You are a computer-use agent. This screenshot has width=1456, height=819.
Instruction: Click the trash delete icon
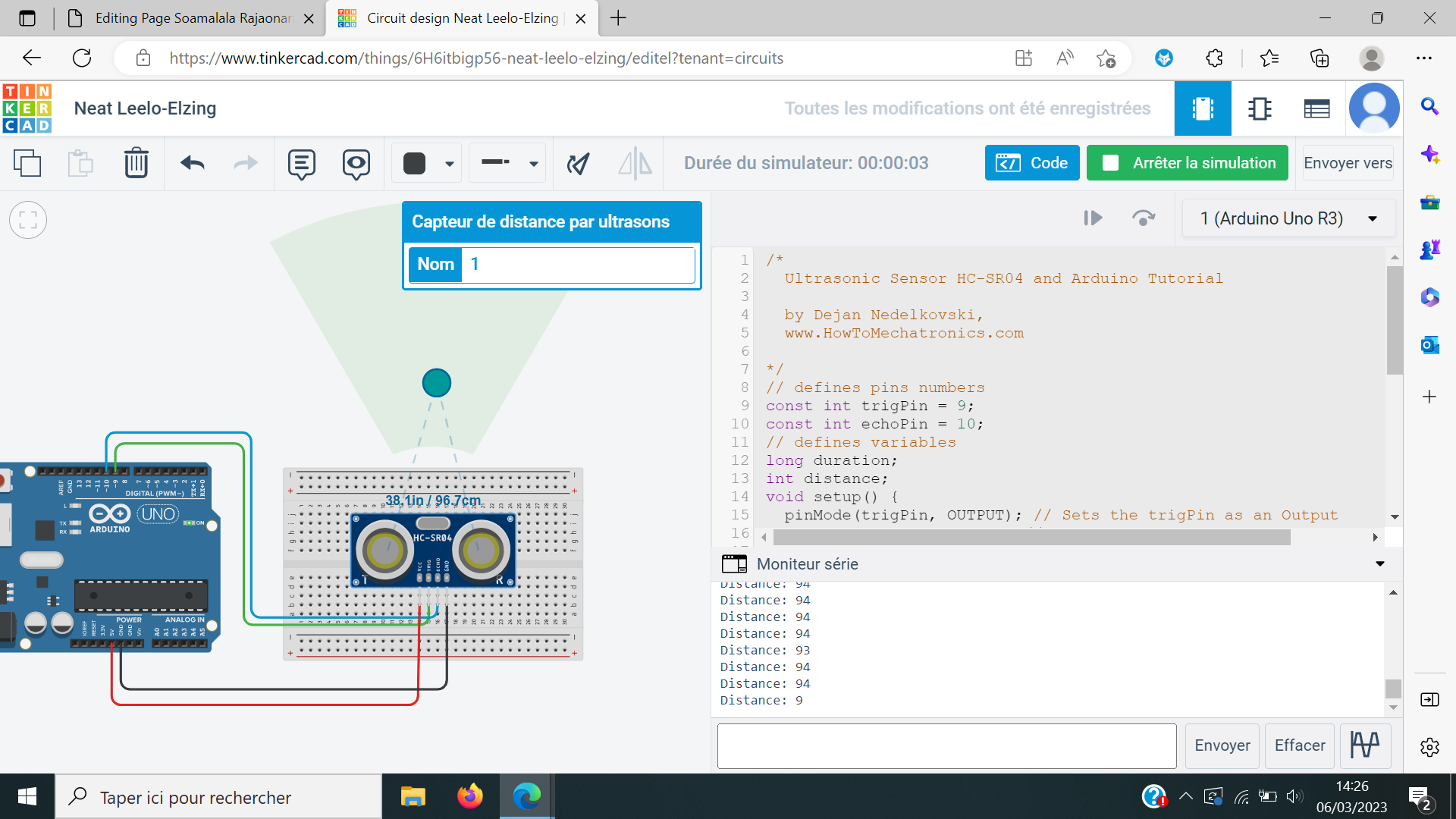click(x=136, y=163)
